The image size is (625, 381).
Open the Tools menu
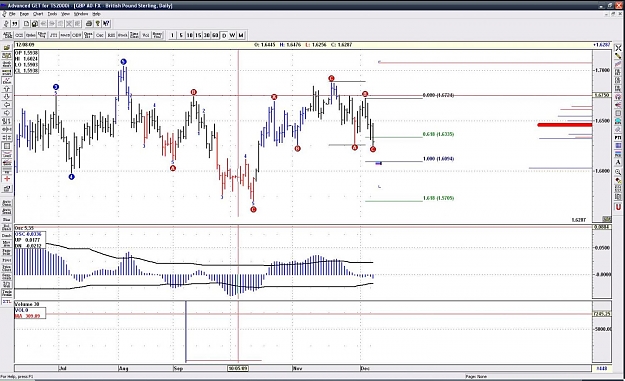[x=52, y=14]
